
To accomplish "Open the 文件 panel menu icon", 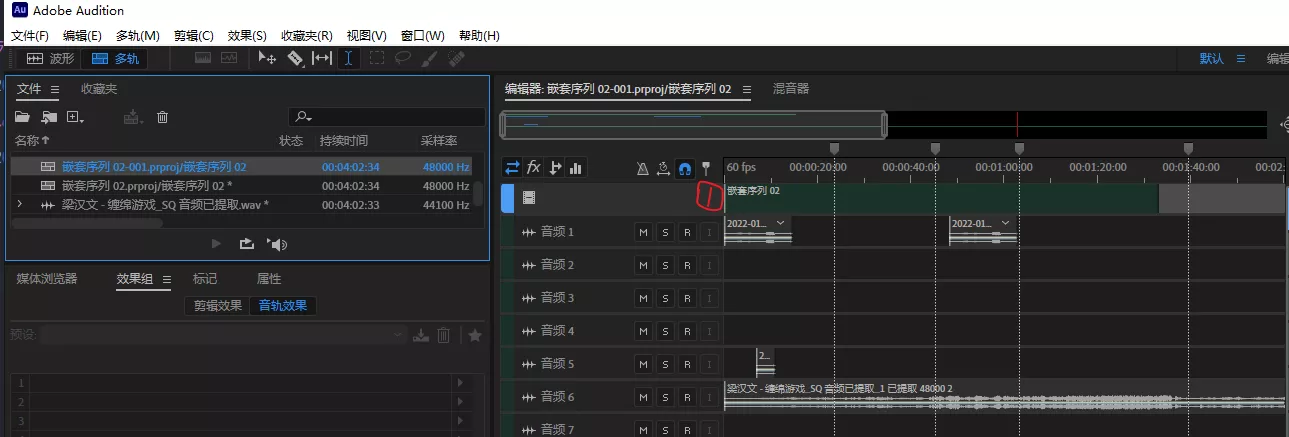I will click(x=55, y=89).
